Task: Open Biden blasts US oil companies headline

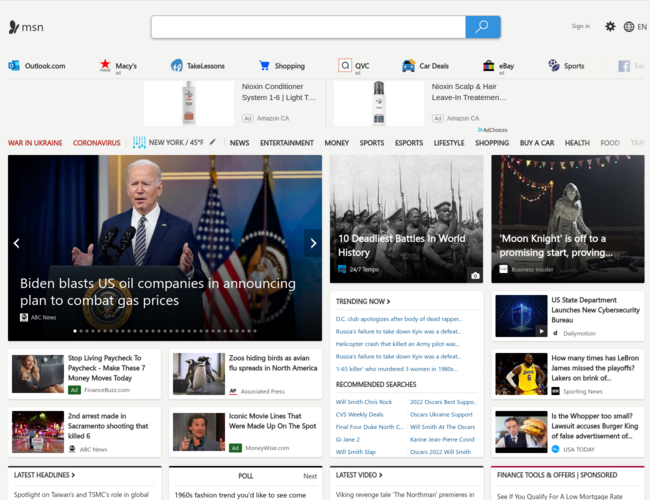Action: 158,292
